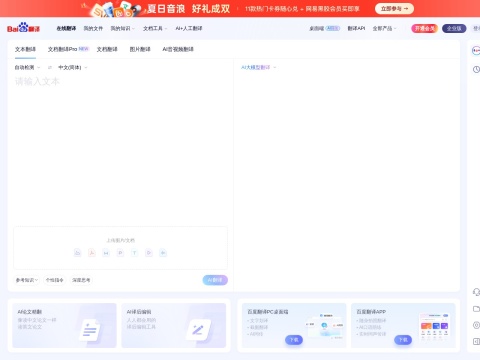480x360 pixels.
Task: Select 在线翻译 in the top navigation
Action: 66,28
